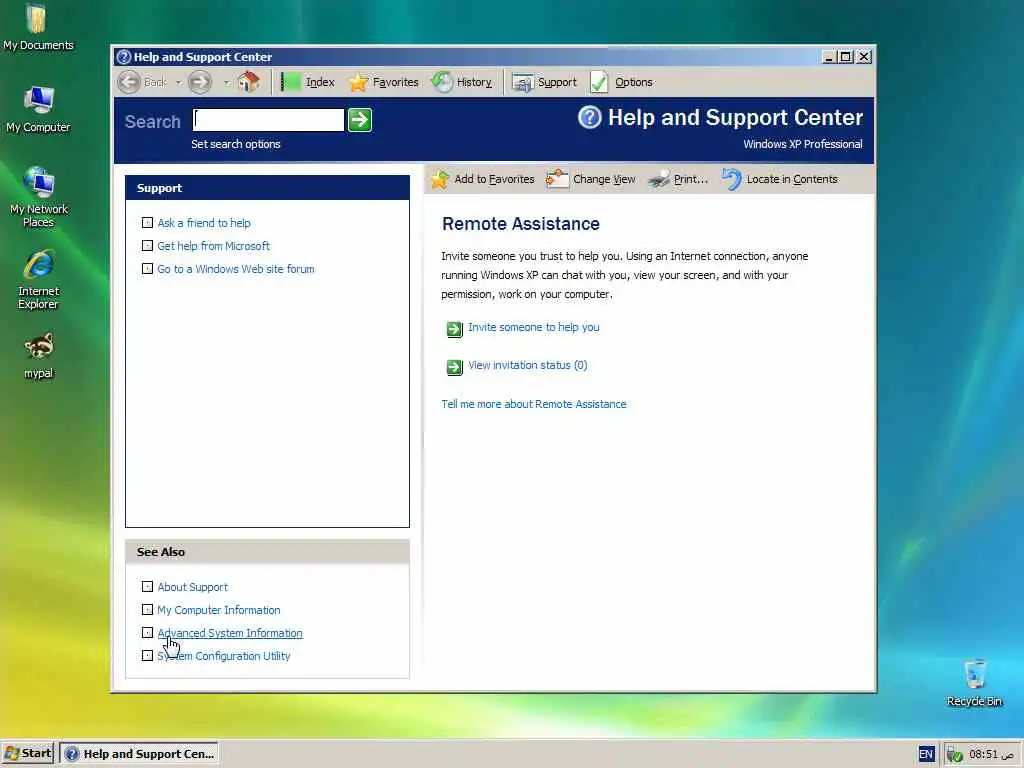
Task: Open About Support link
Action: 193,587
